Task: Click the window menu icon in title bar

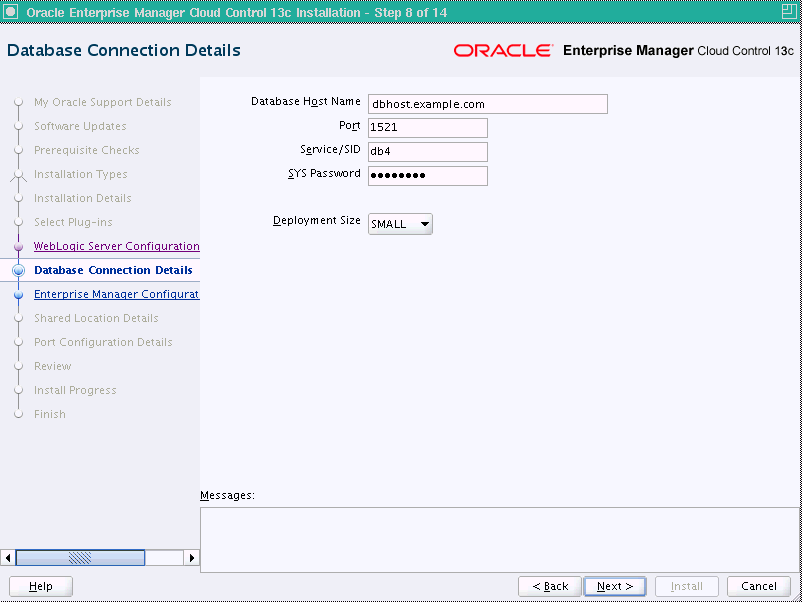Action: point(11,11)
